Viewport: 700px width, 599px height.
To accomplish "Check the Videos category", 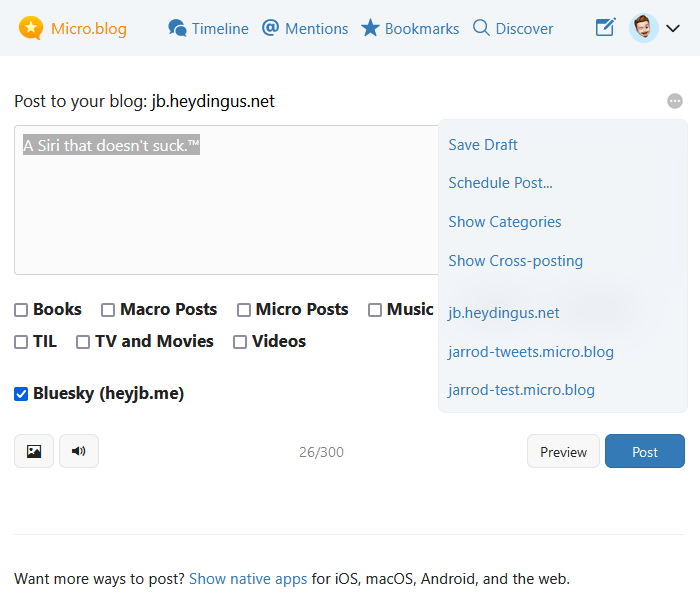I will (x=240, y=342).
